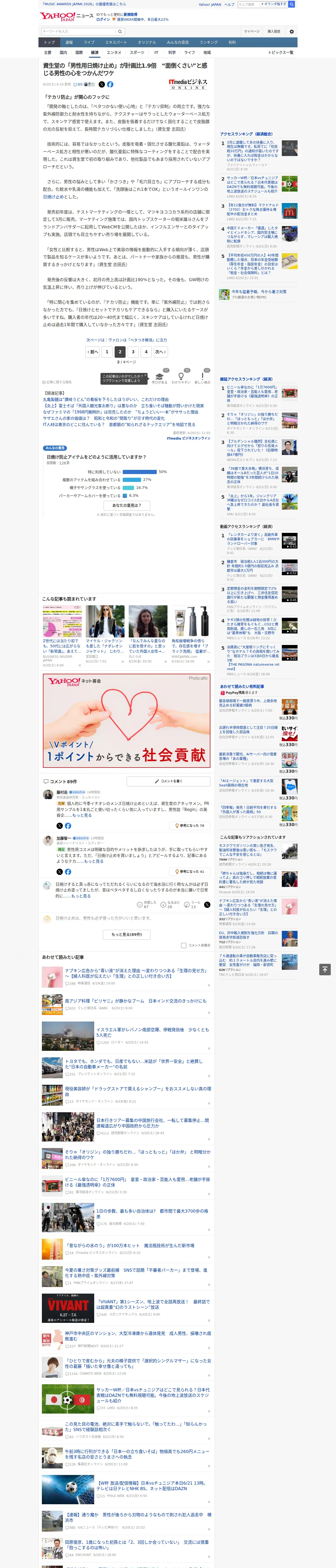Go to article page 3
The height and width of the screenshot is (1568, 336).
pos(133,352)
